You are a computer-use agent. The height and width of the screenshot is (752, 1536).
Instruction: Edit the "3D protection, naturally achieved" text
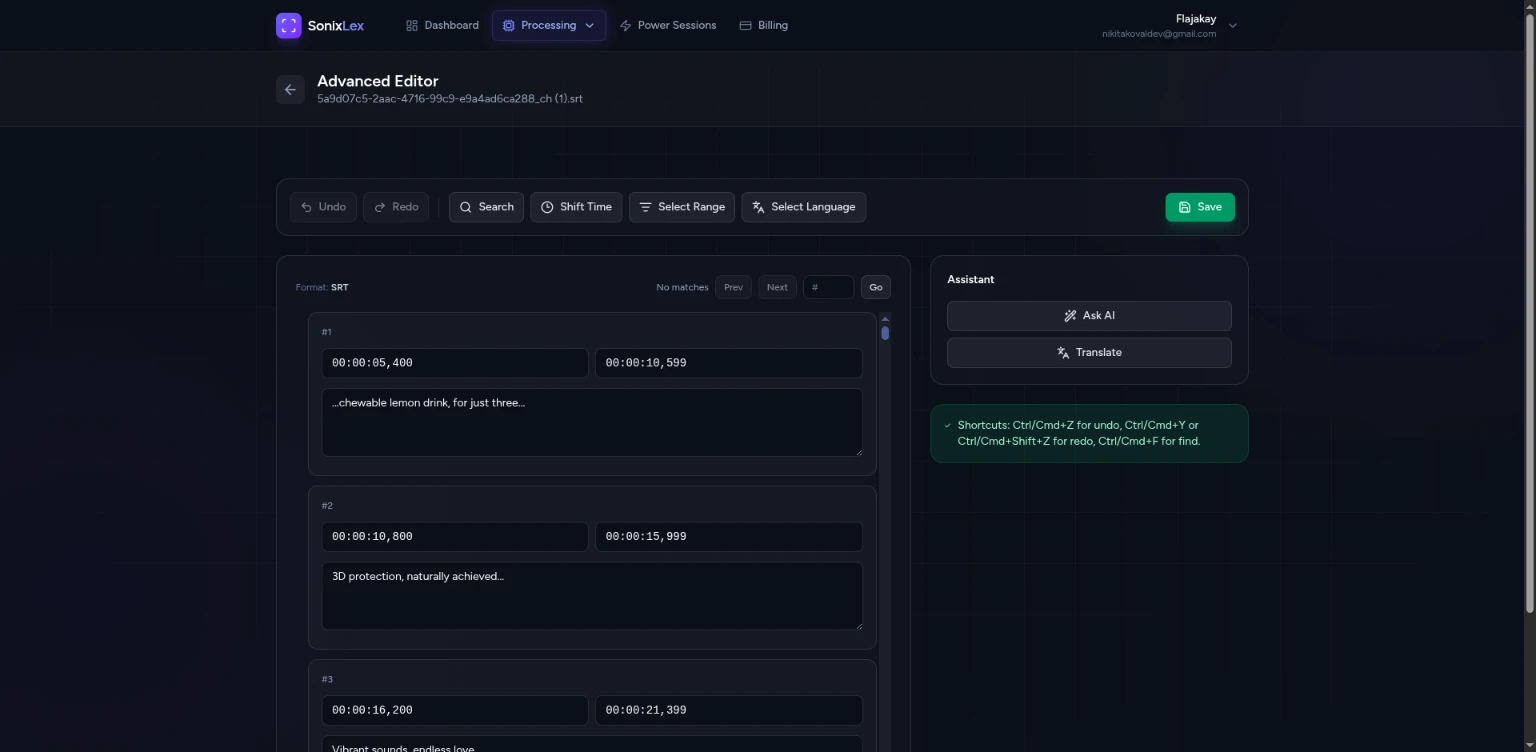592,596
